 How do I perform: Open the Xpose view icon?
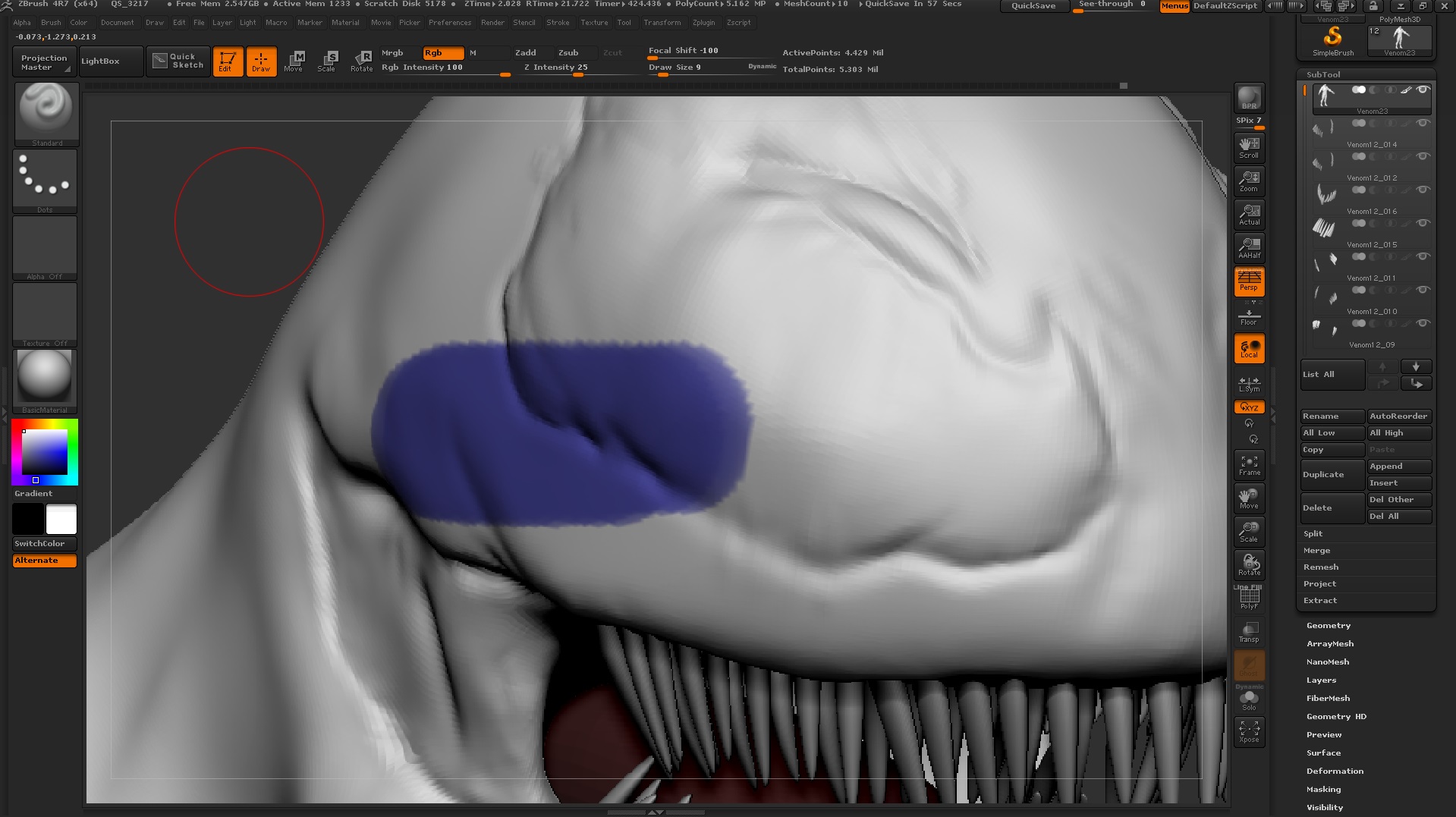pos(1249,732)
